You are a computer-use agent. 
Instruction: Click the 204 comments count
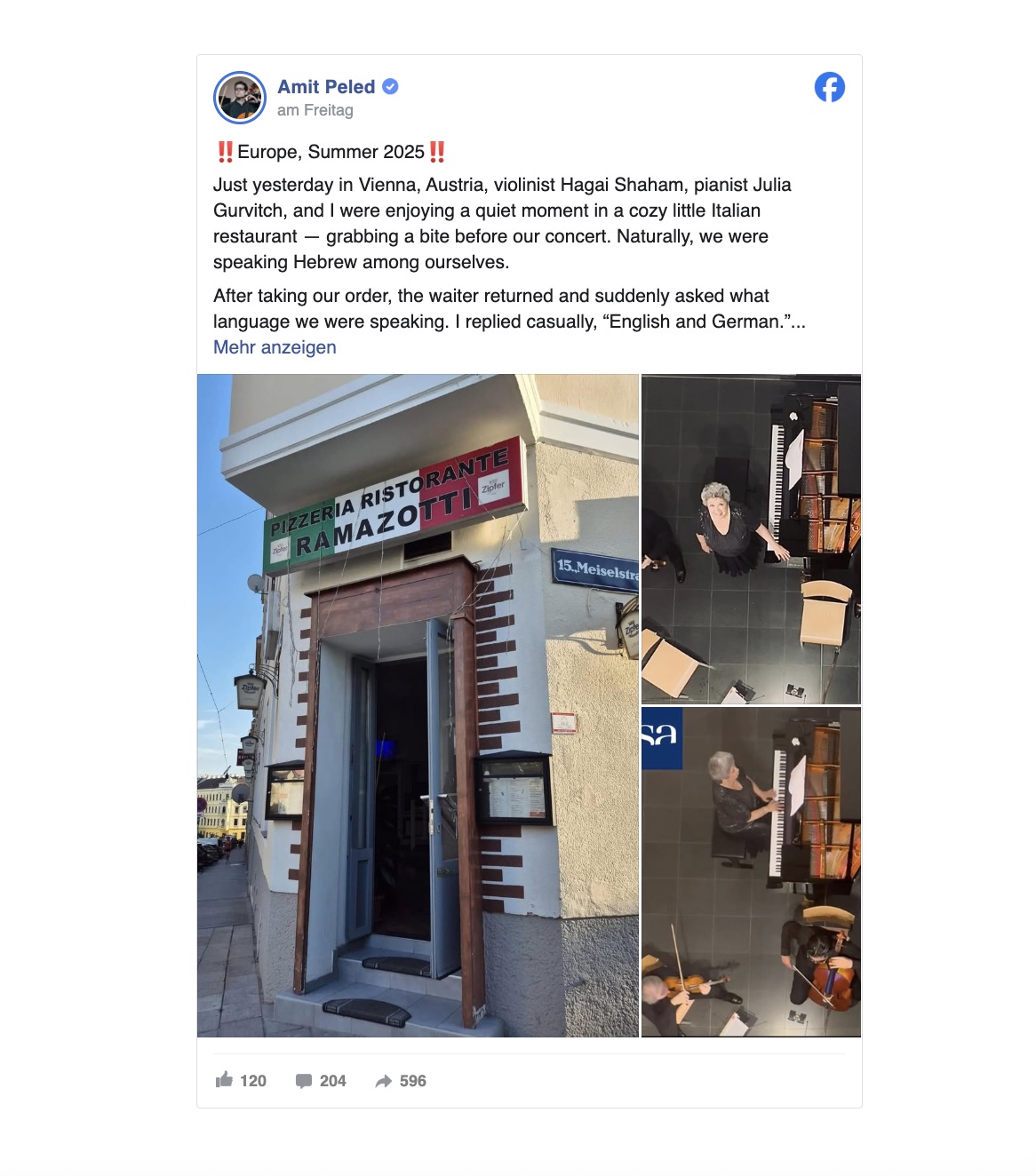click(x=333, y=1081)
